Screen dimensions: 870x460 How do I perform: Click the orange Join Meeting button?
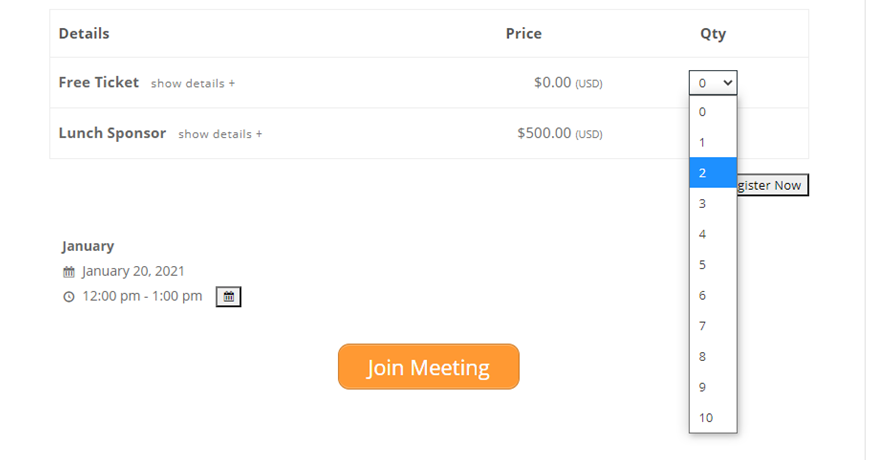coord(428,367)
